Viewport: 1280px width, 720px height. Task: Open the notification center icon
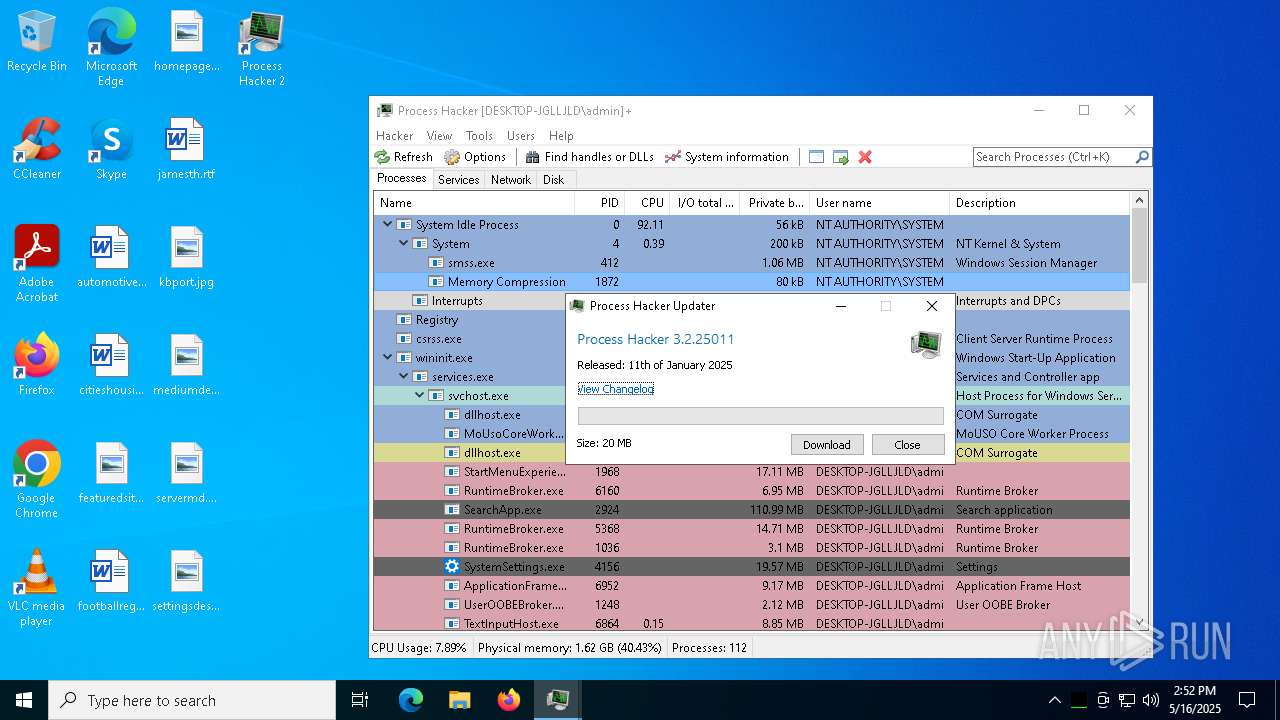click(x=1247, y=700)
